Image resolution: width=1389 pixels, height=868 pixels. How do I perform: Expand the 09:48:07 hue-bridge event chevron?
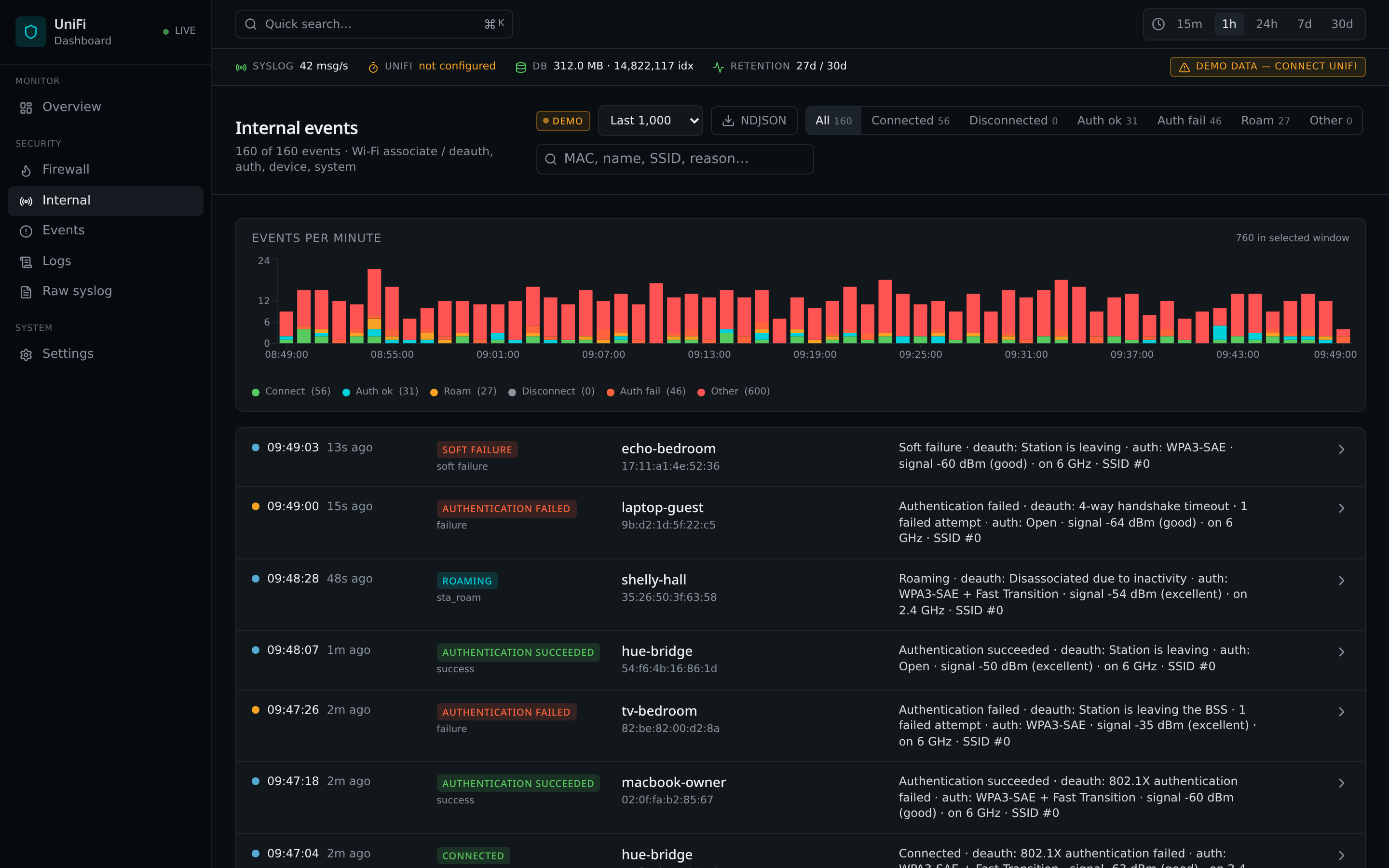(x=1341, y=652)
